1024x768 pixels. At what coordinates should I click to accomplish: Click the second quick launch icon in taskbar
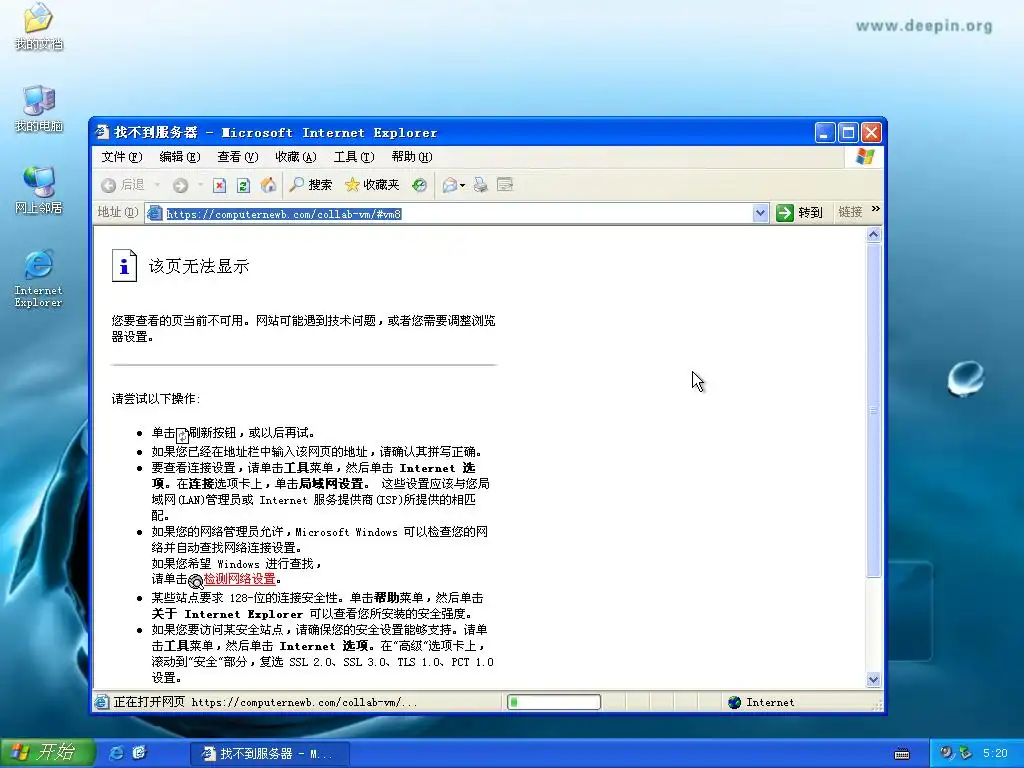click(x=139, y=753)
